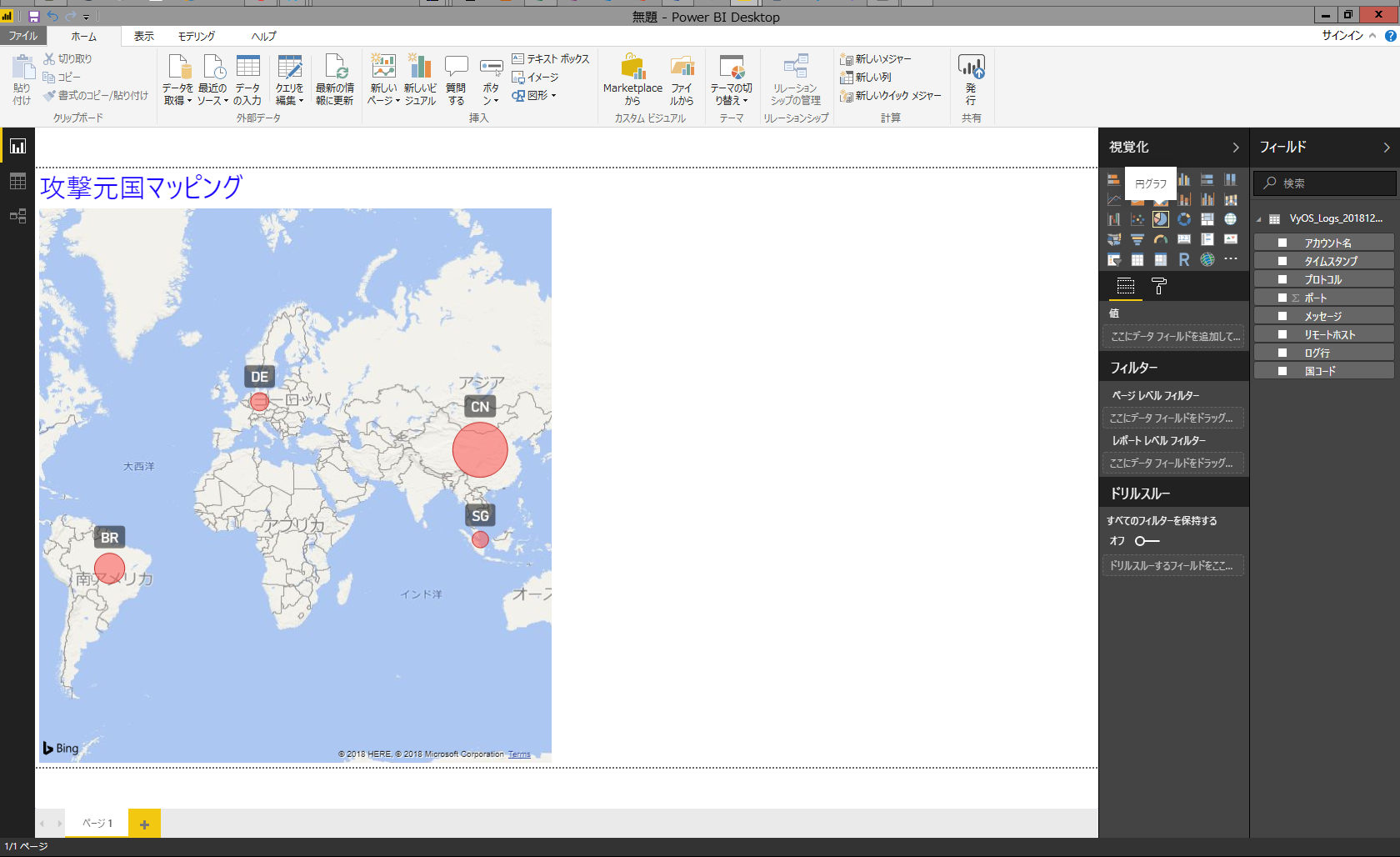1400x857 pixels.
Task: Check the 国コード field
Action: tap(1282, 371)
